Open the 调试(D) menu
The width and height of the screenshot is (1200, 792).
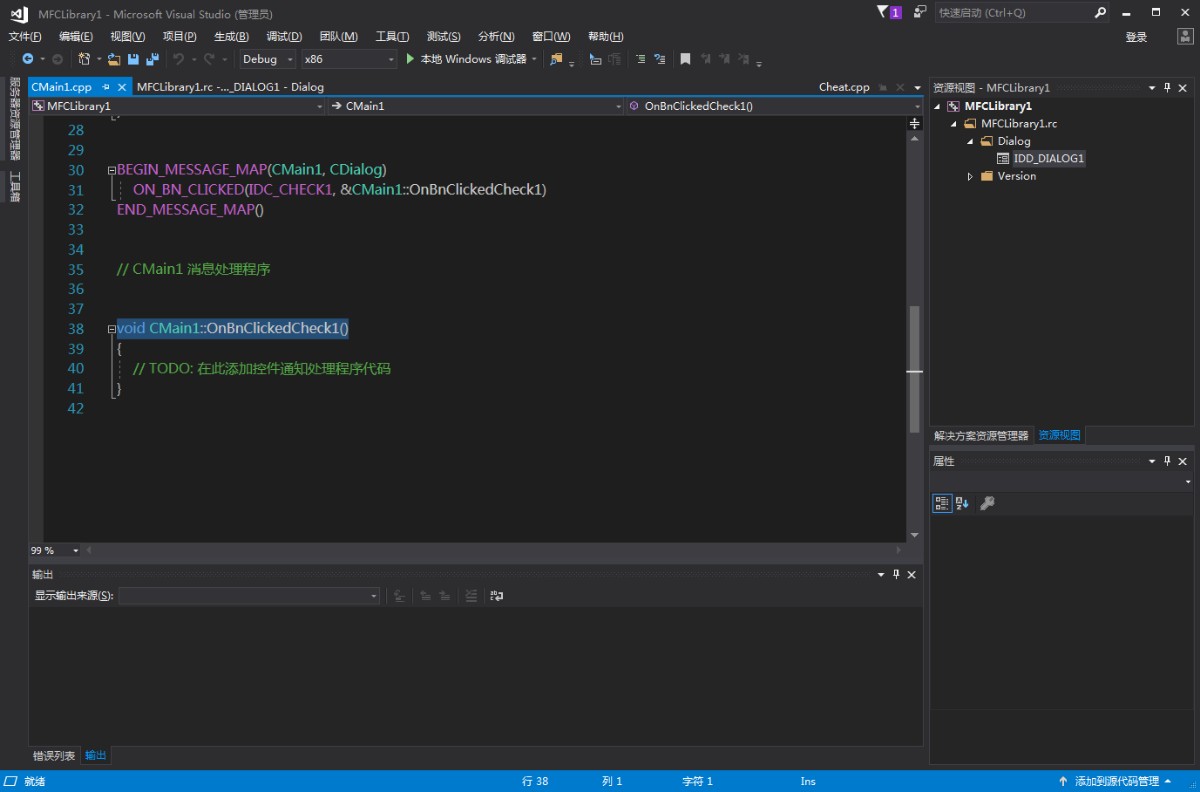point(284,36)
